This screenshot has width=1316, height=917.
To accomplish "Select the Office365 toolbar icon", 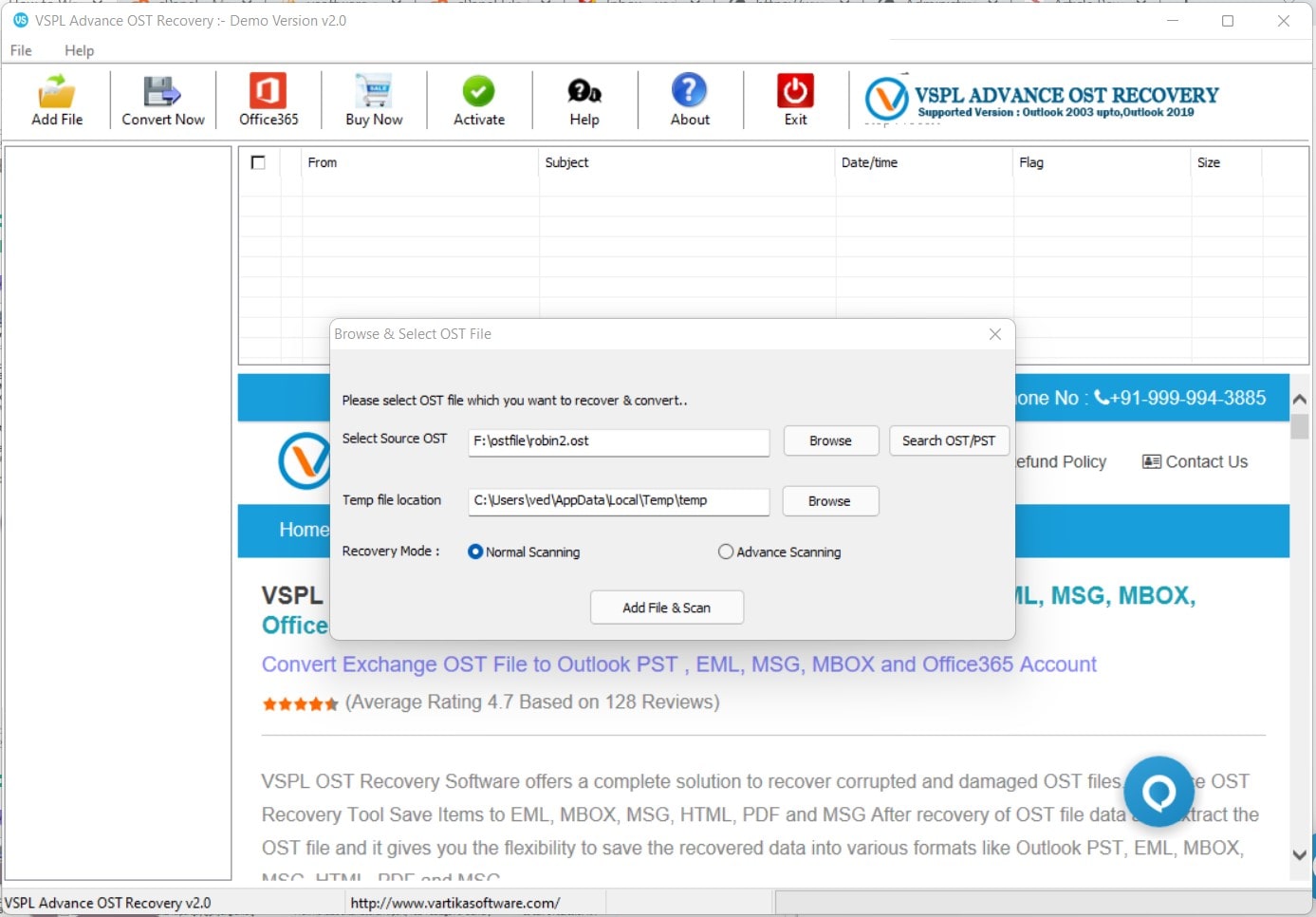I will (x=269, y=100).
